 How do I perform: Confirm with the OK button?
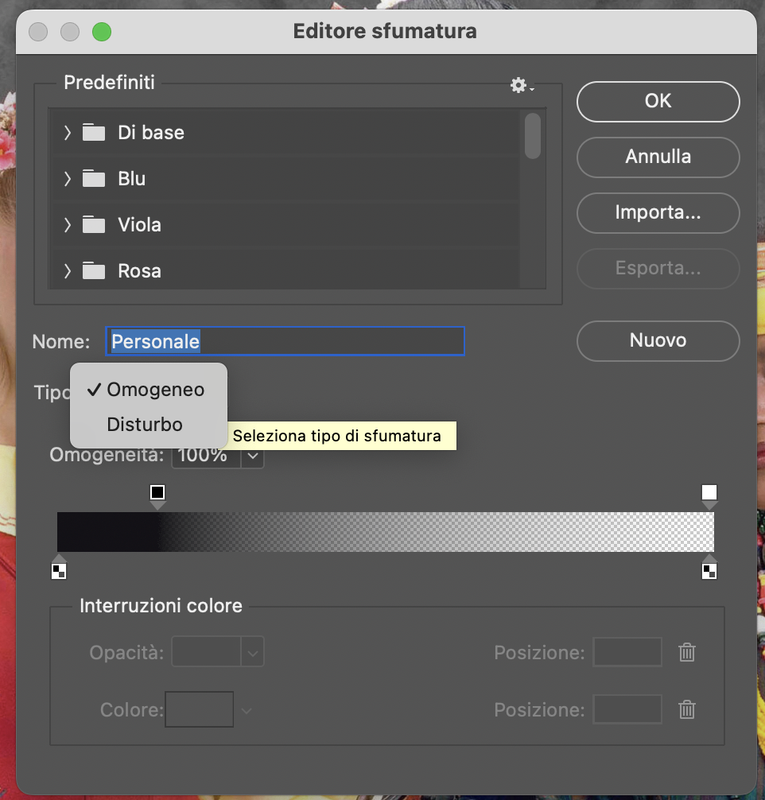658,102
